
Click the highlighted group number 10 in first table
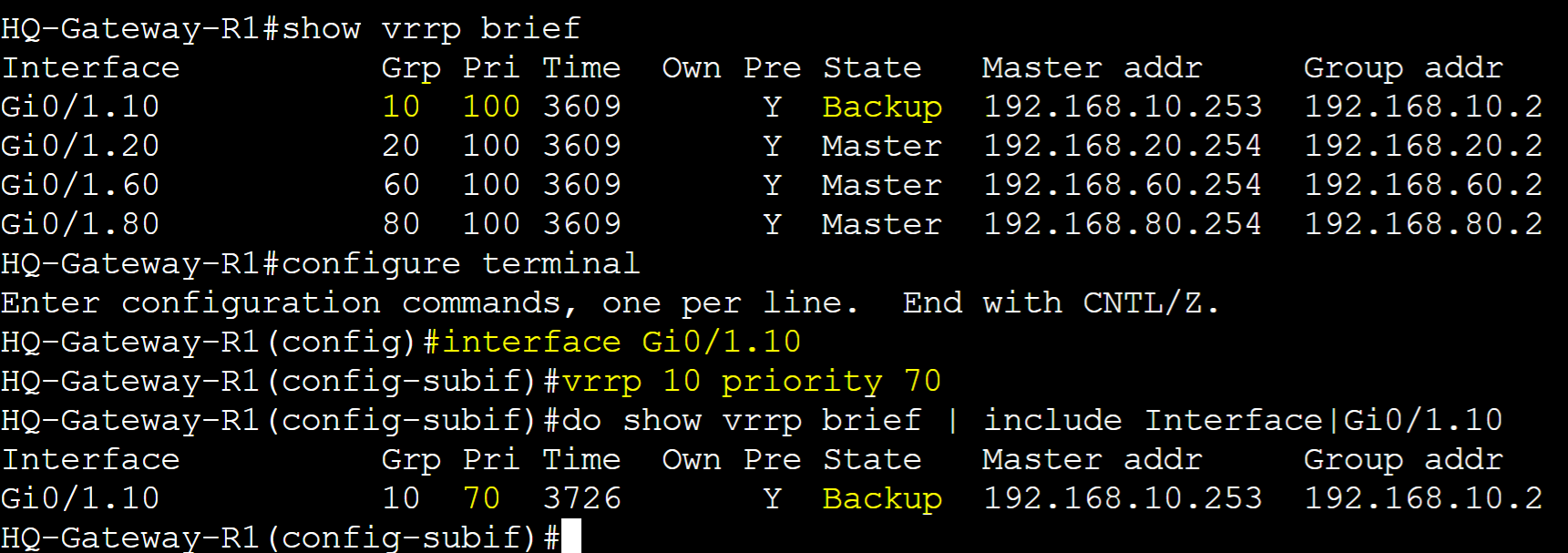click(x=401, y=107)
